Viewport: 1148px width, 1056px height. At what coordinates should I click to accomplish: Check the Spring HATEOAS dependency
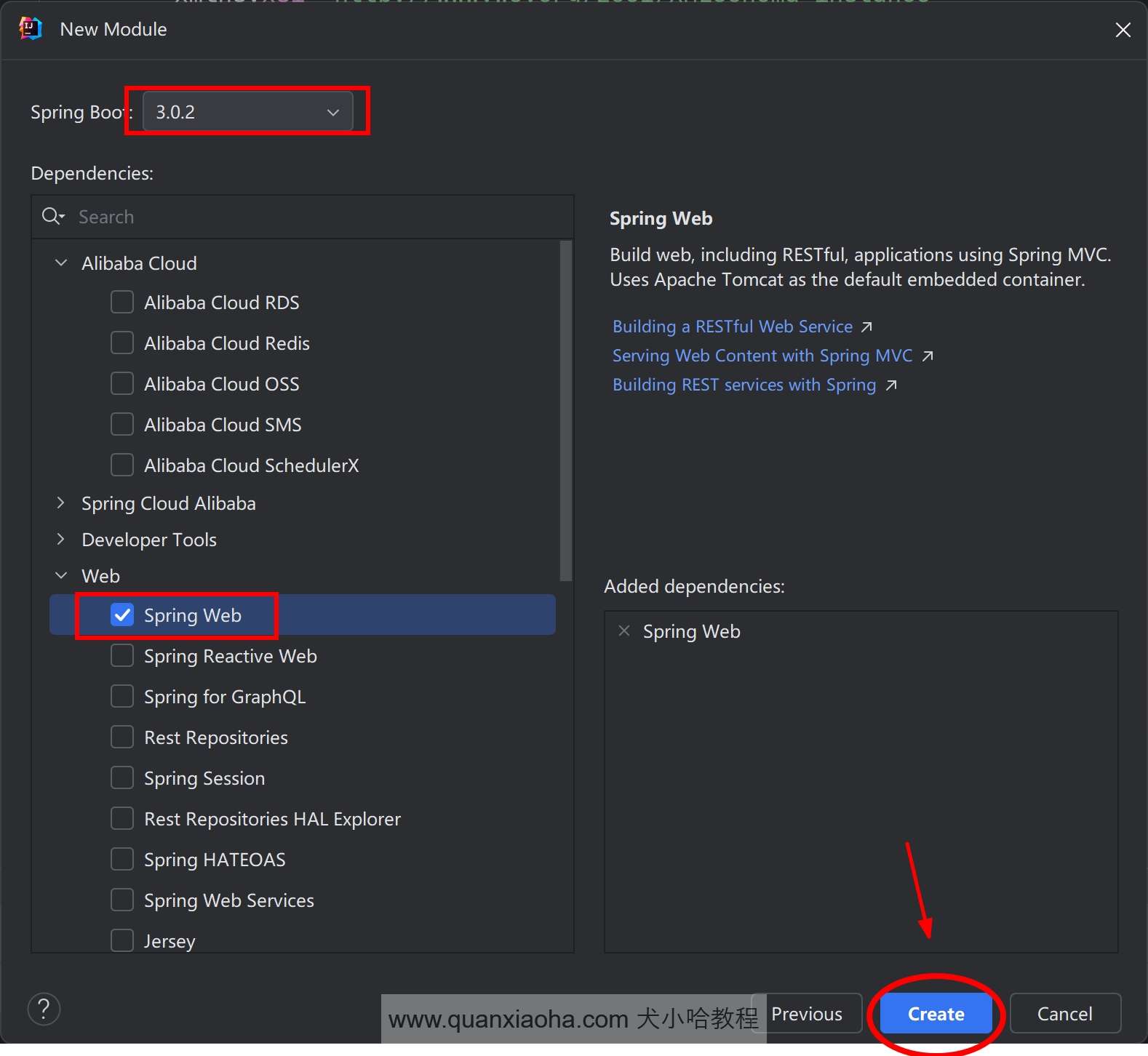pyautogui.click(x=122, y=859)
